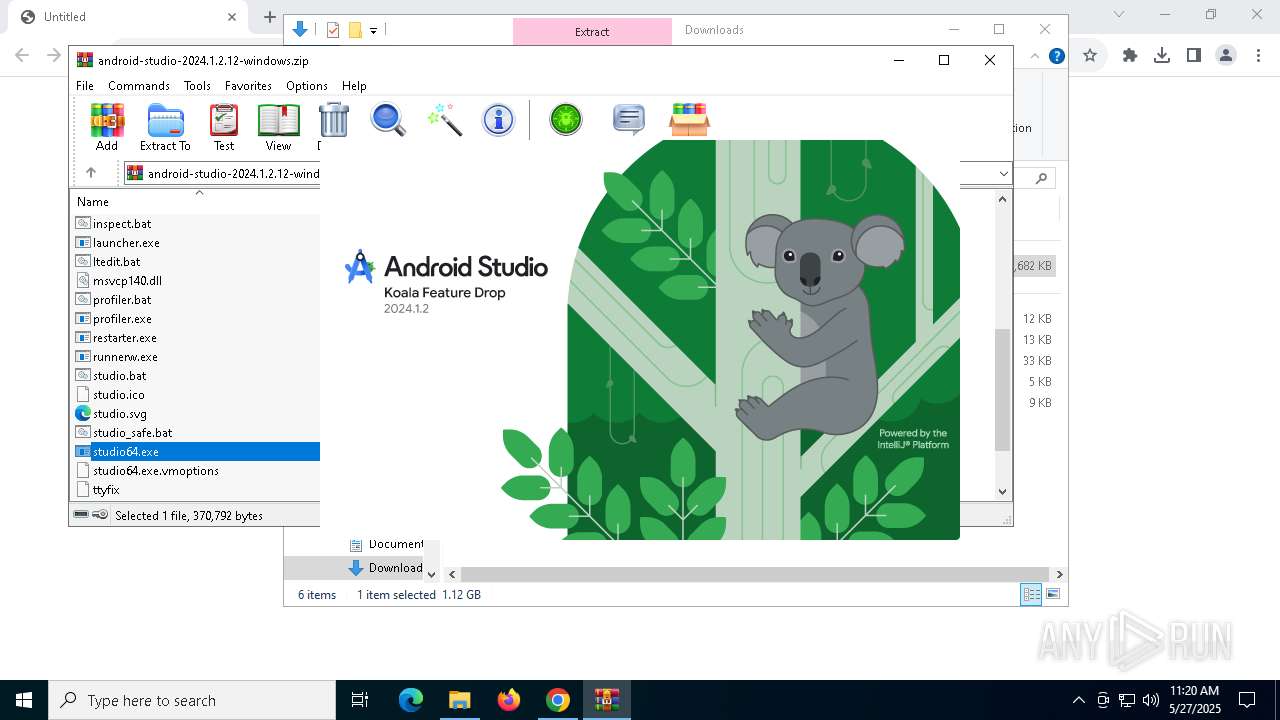Viewport: 1280px width, 720px height.
Task: Open the Wizard wand tool
Action: pyautogui.click(x=444, y=119)
